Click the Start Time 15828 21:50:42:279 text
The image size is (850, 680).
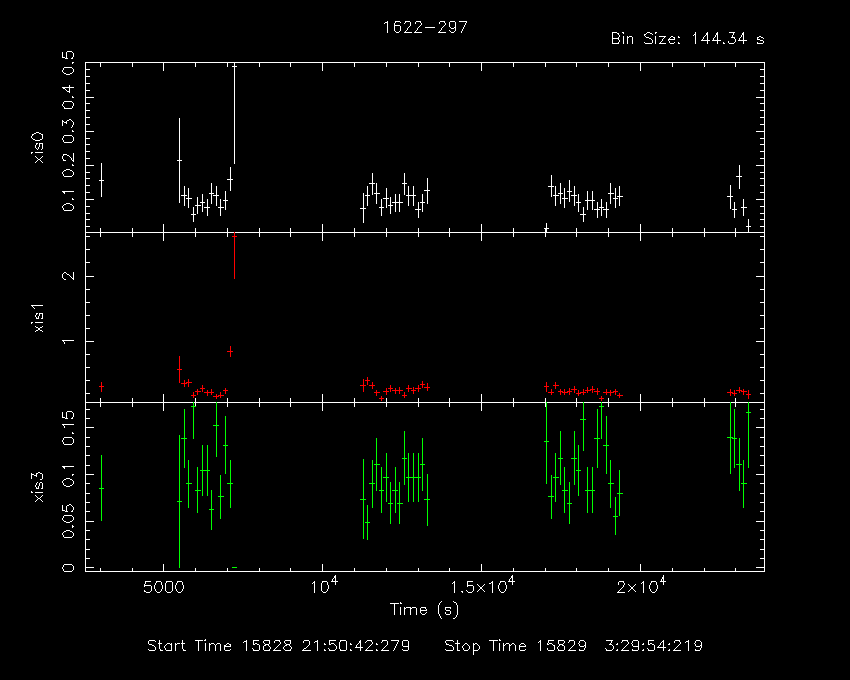[x=279, y=646]
